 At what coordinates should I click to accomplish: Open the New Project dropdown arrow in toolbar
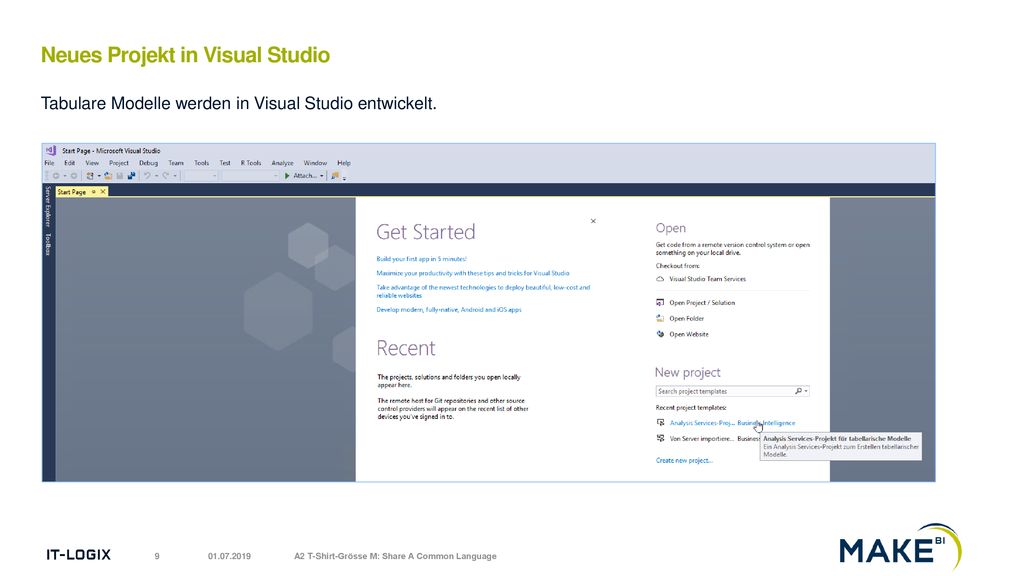click(99, 176)
